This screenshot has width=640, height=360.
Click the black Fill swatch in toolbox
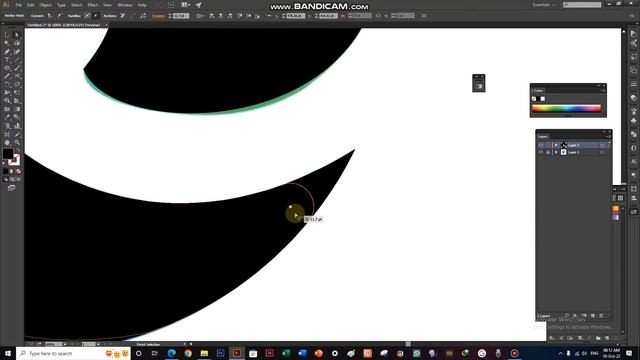coord(7,153)
